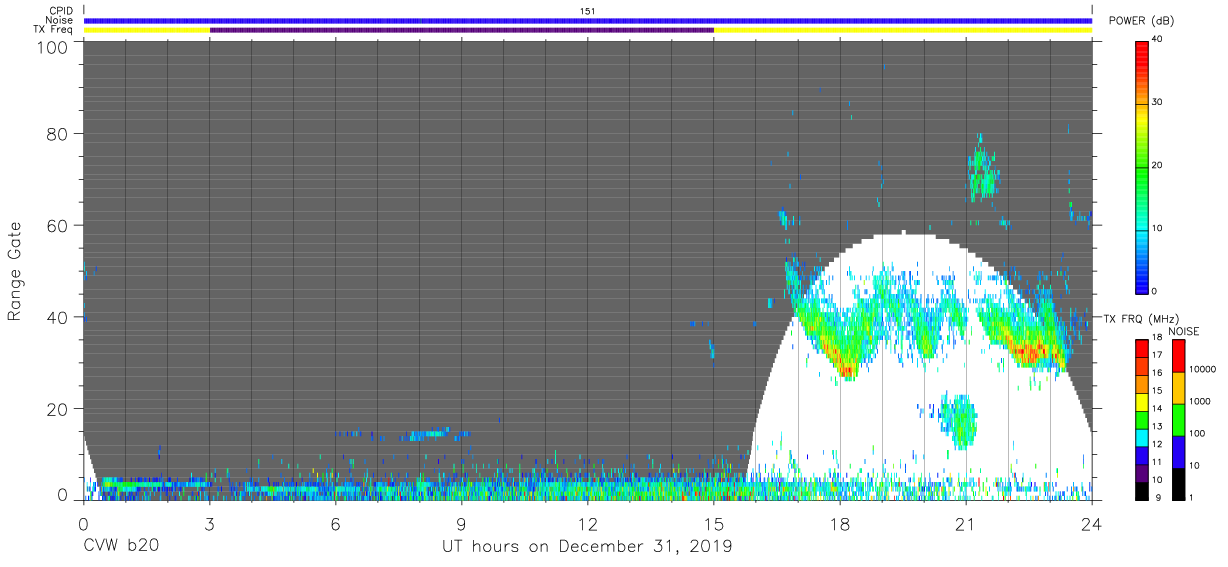Click the 30 label on the power scale
The image size is (1228, 567).
point(1157,103)
